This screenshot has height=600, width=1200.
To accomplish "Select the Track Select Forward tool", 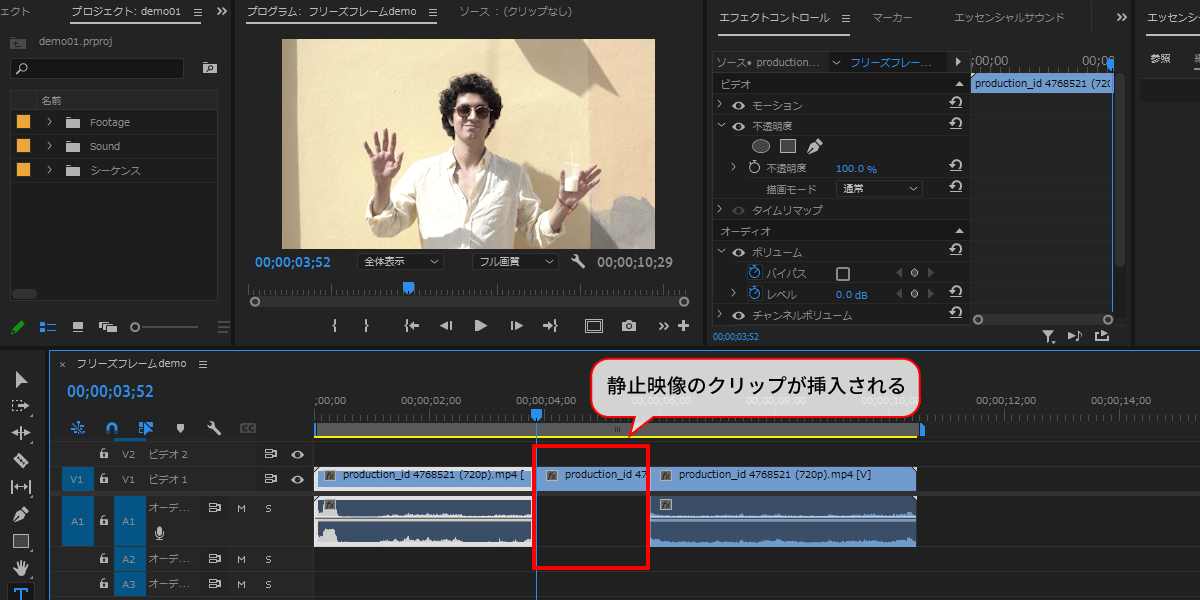I will tap(21, 406).
